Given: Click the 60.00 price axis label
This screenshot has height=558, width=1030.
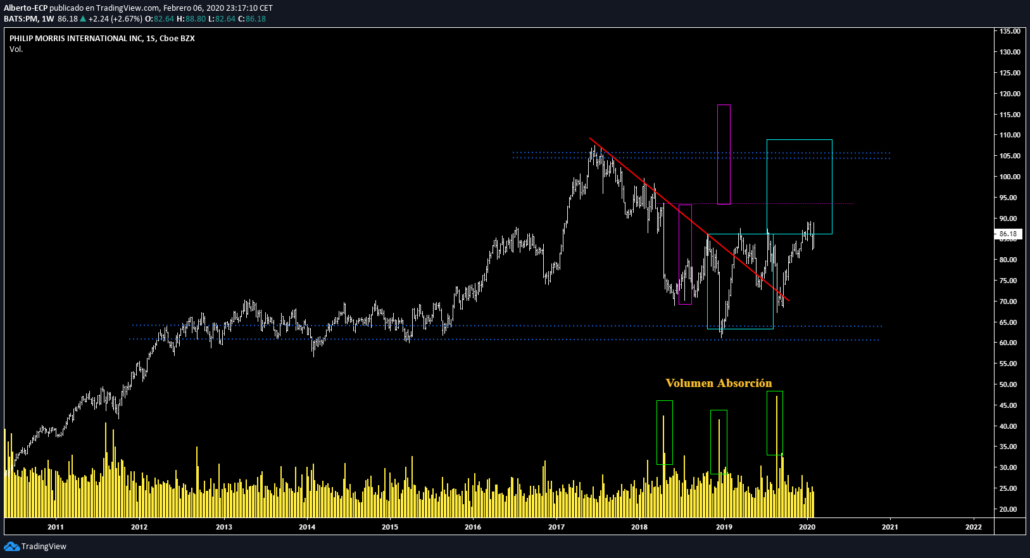Looking at the screenshot, I should coord(1010,343).
